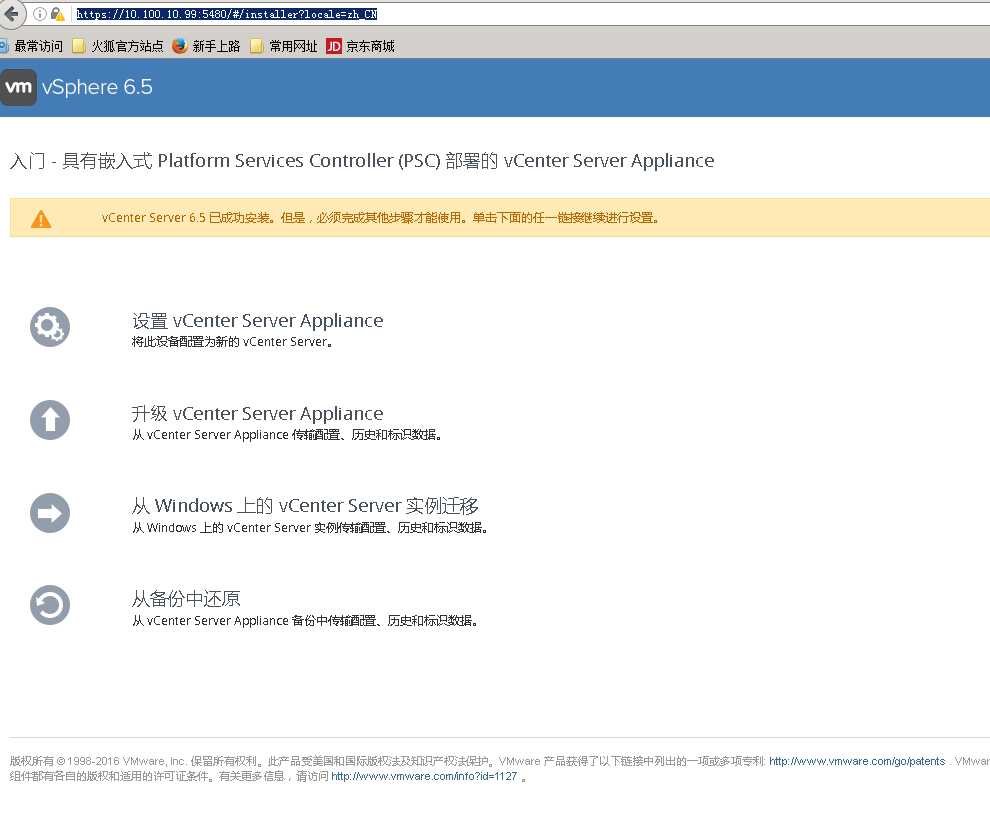Open 从备份中还原 link
990x821 pixels.
coord(186,599)
